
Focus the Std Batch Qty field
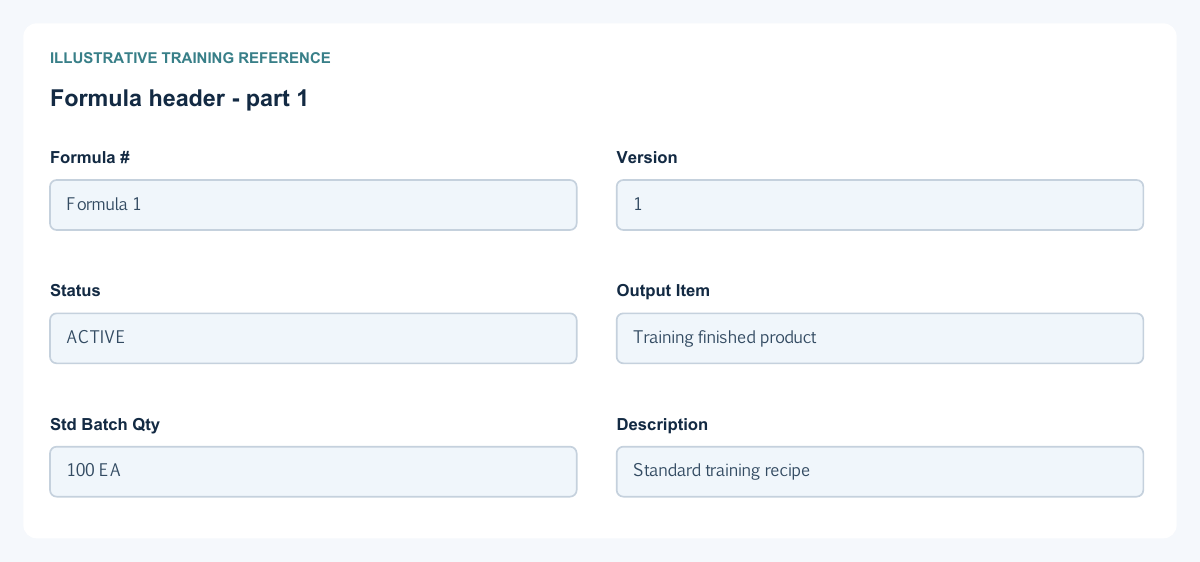pyautogui.click(x=313, y=471)
